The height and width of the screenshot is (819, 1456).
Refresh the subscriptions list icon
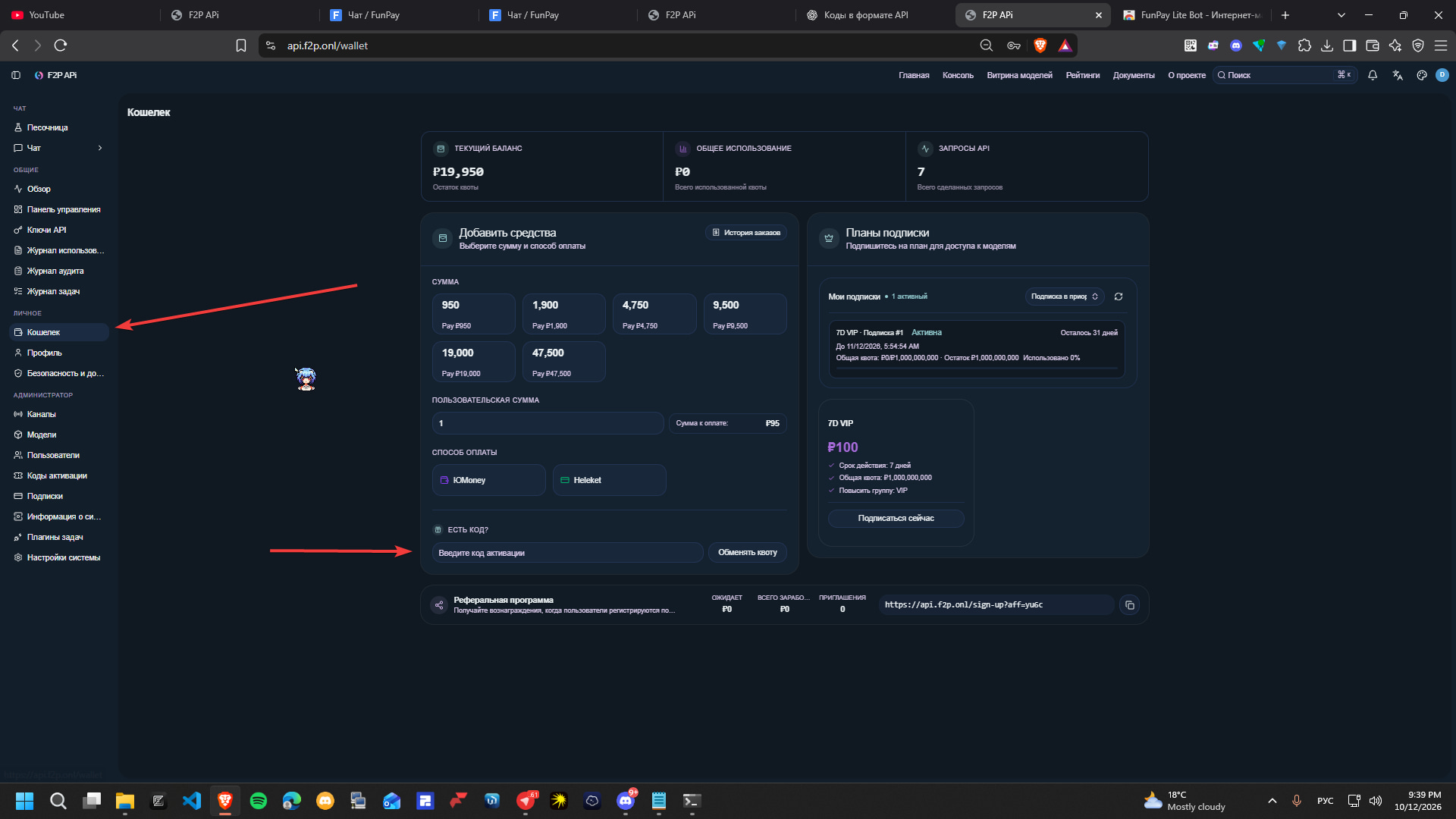(1119, 297)
